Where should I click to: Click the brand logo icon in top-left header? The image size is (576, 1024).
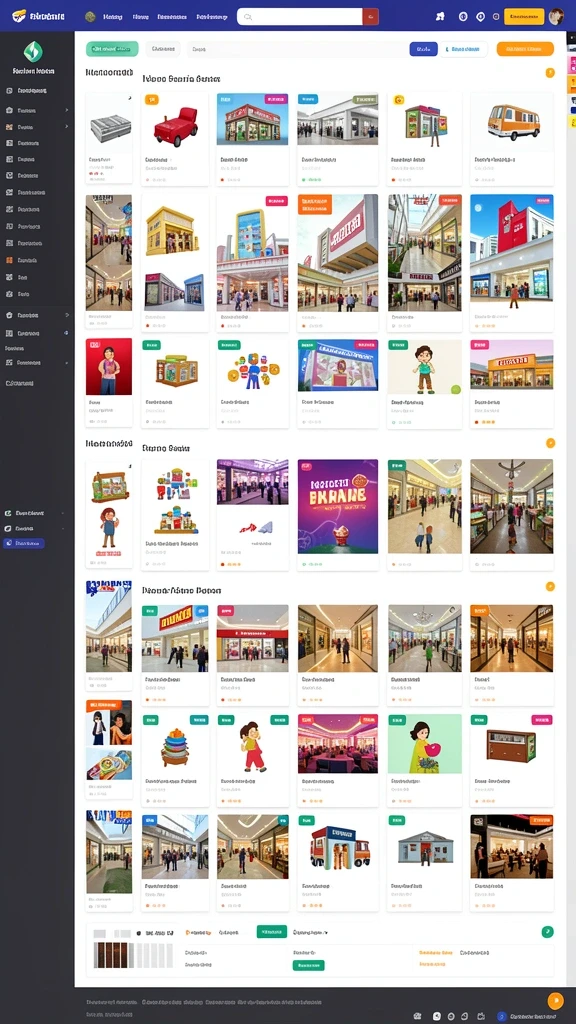point(19,16)
